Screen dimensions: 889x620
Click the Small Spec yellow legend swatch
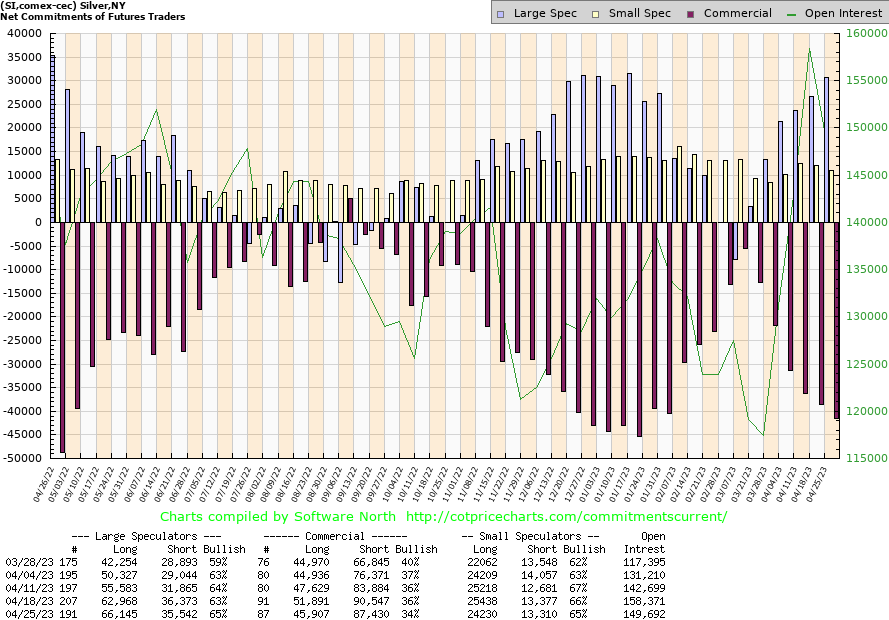click(x=596, y=13)
